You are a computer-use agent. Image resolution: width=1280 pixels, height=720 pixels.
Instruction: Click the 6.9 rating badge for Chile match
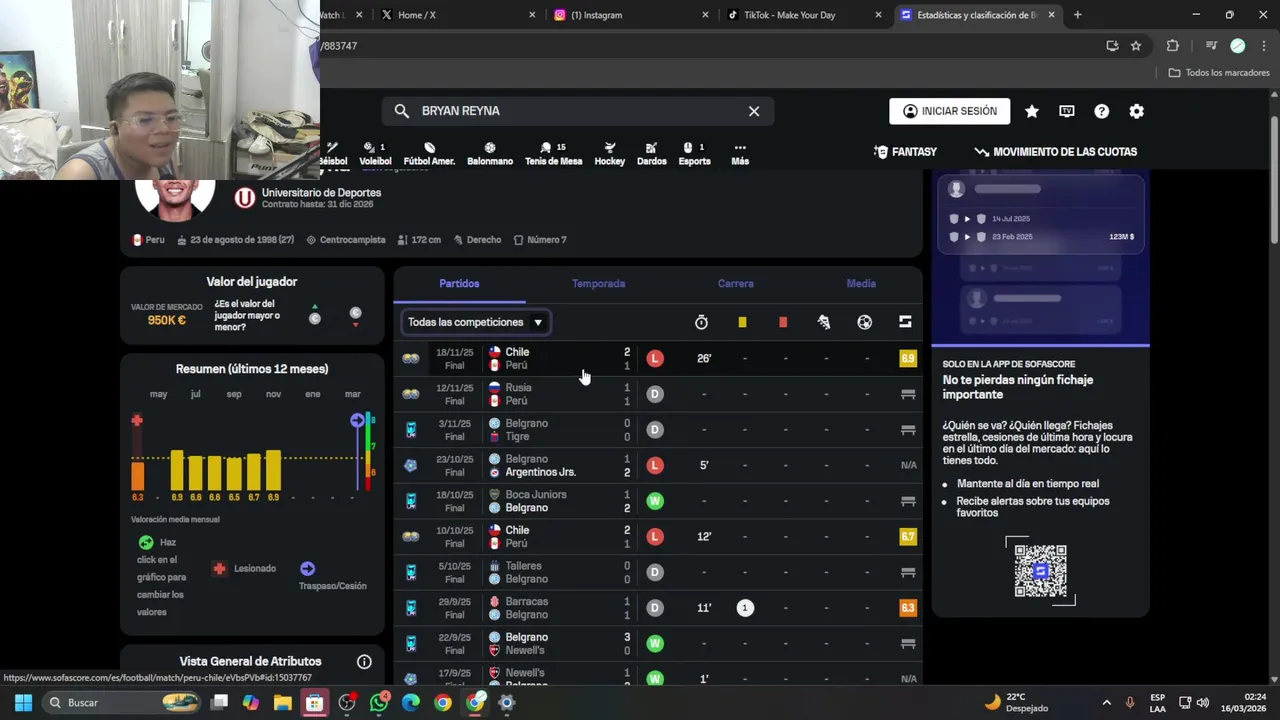[x=908, y=358]
